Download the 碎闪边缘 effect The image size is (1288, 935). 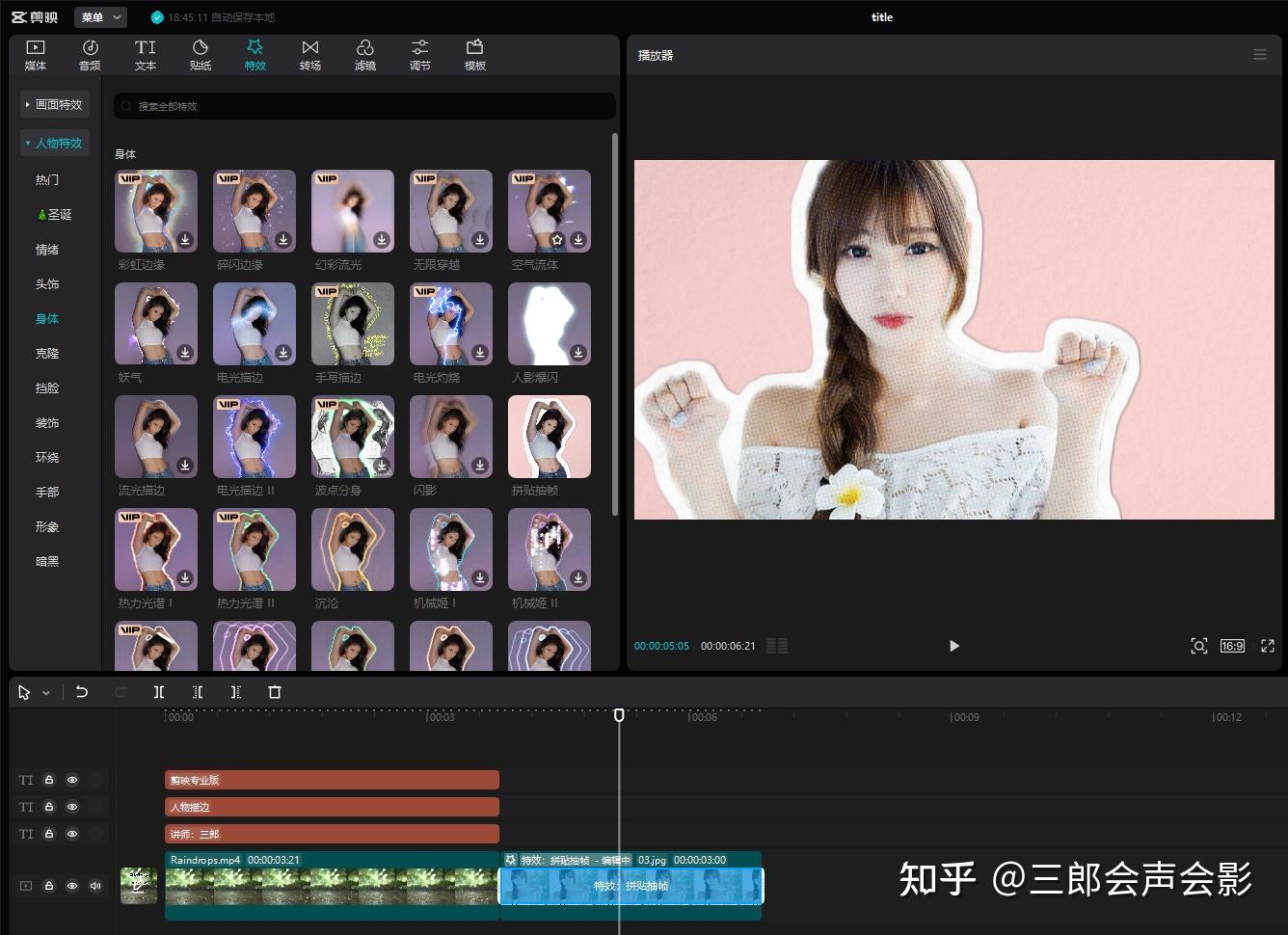pos(283,240)
